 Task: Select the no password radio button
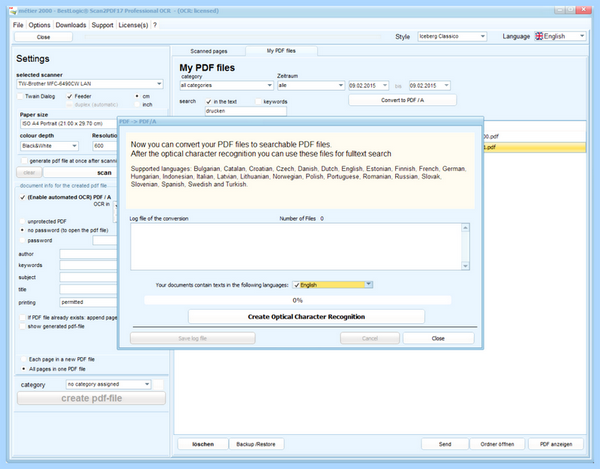[22, 230]
